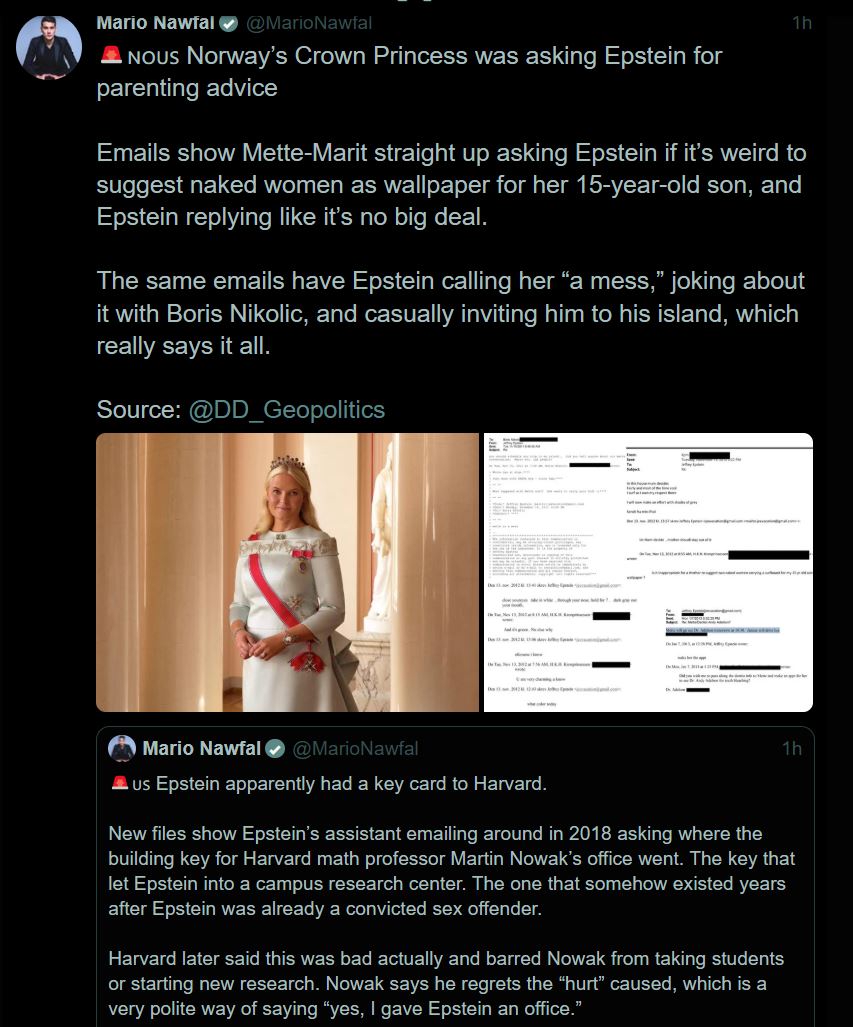Click the verified badge beside the top Mario Nawfal name
The image size is (853, 1027).
pyautogui.click(x=228, y=24)
